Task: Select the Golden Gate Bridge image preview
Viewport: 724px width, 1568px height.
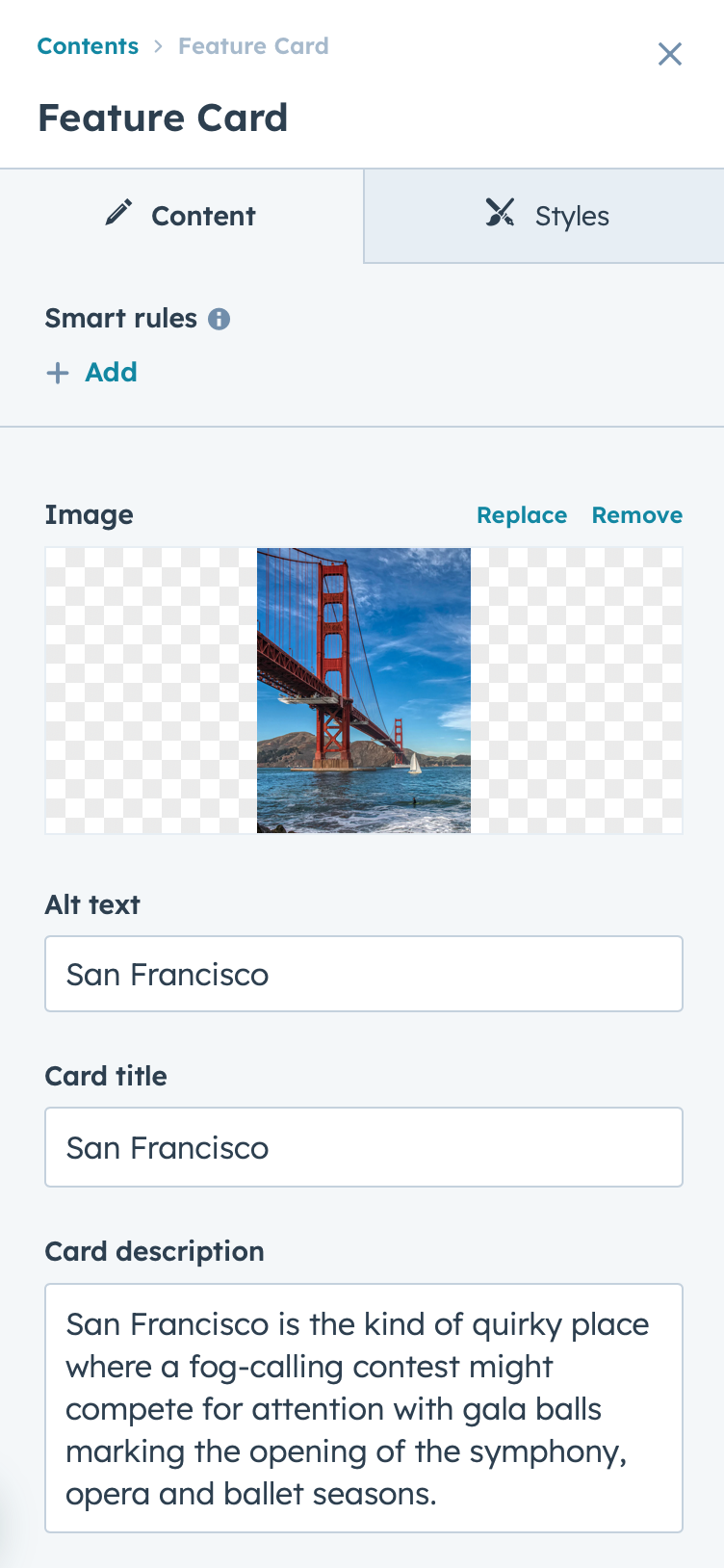Action: [364, 691]
